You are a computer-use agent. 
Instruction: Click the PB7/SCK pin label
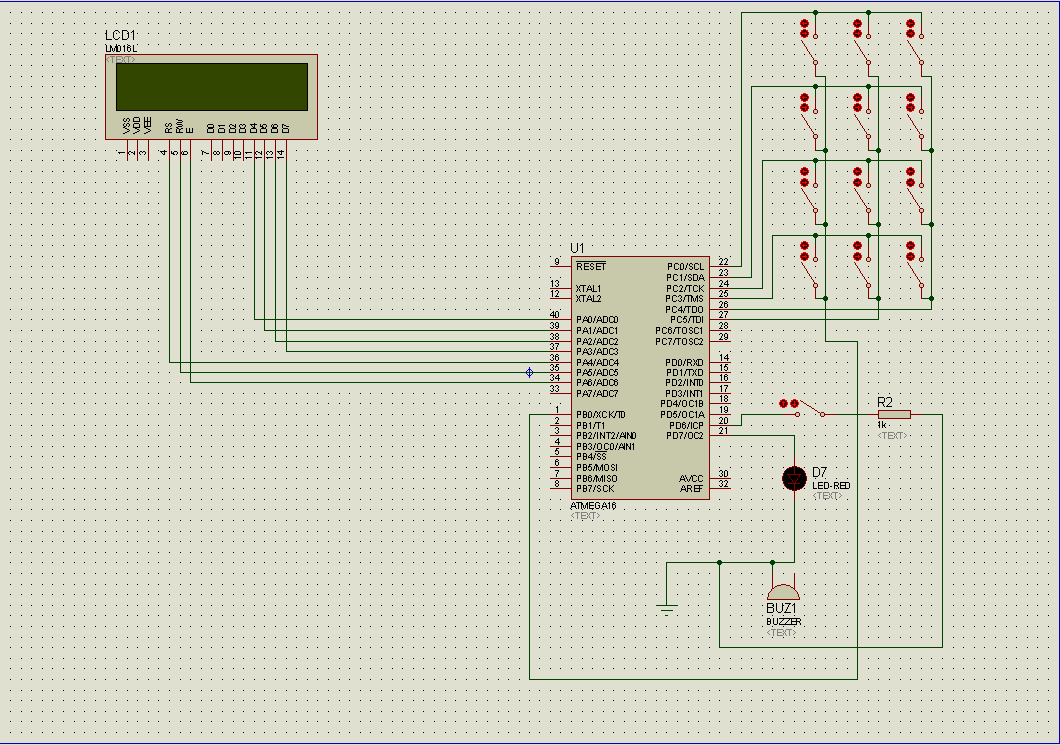(595, 489)
